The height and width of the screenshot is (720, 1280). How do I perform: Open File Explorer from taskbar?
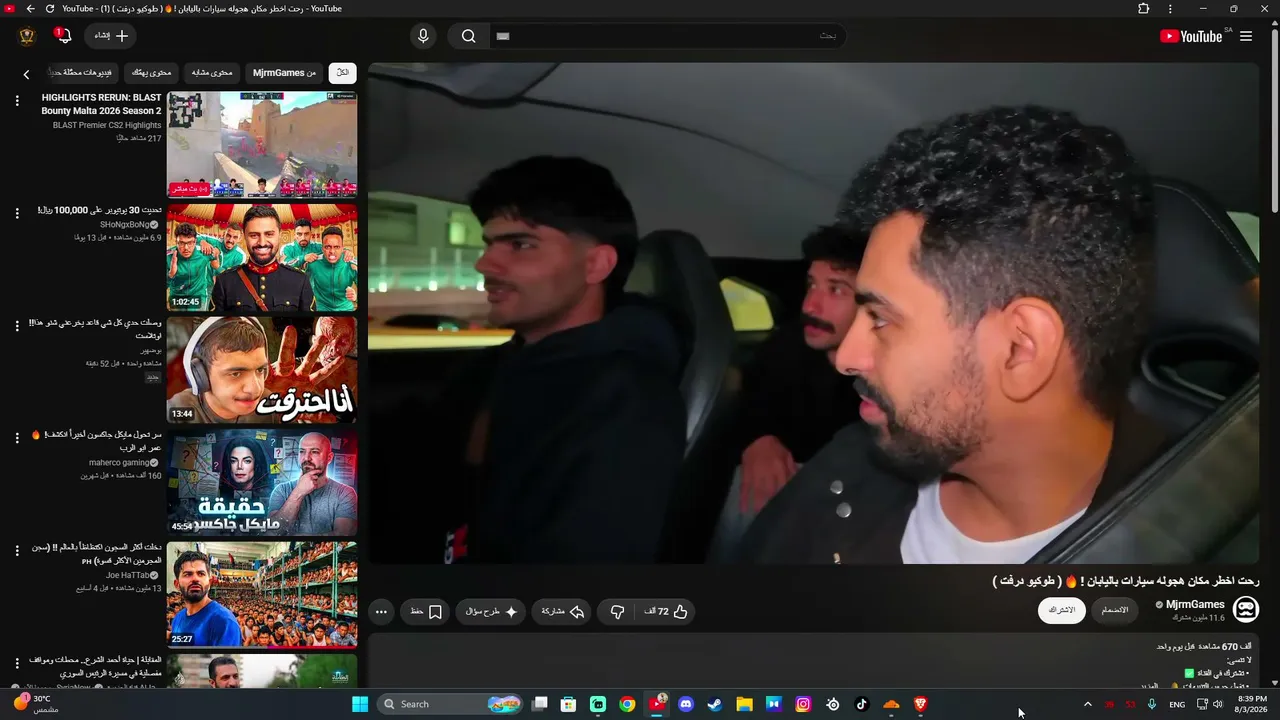point(744,704)
